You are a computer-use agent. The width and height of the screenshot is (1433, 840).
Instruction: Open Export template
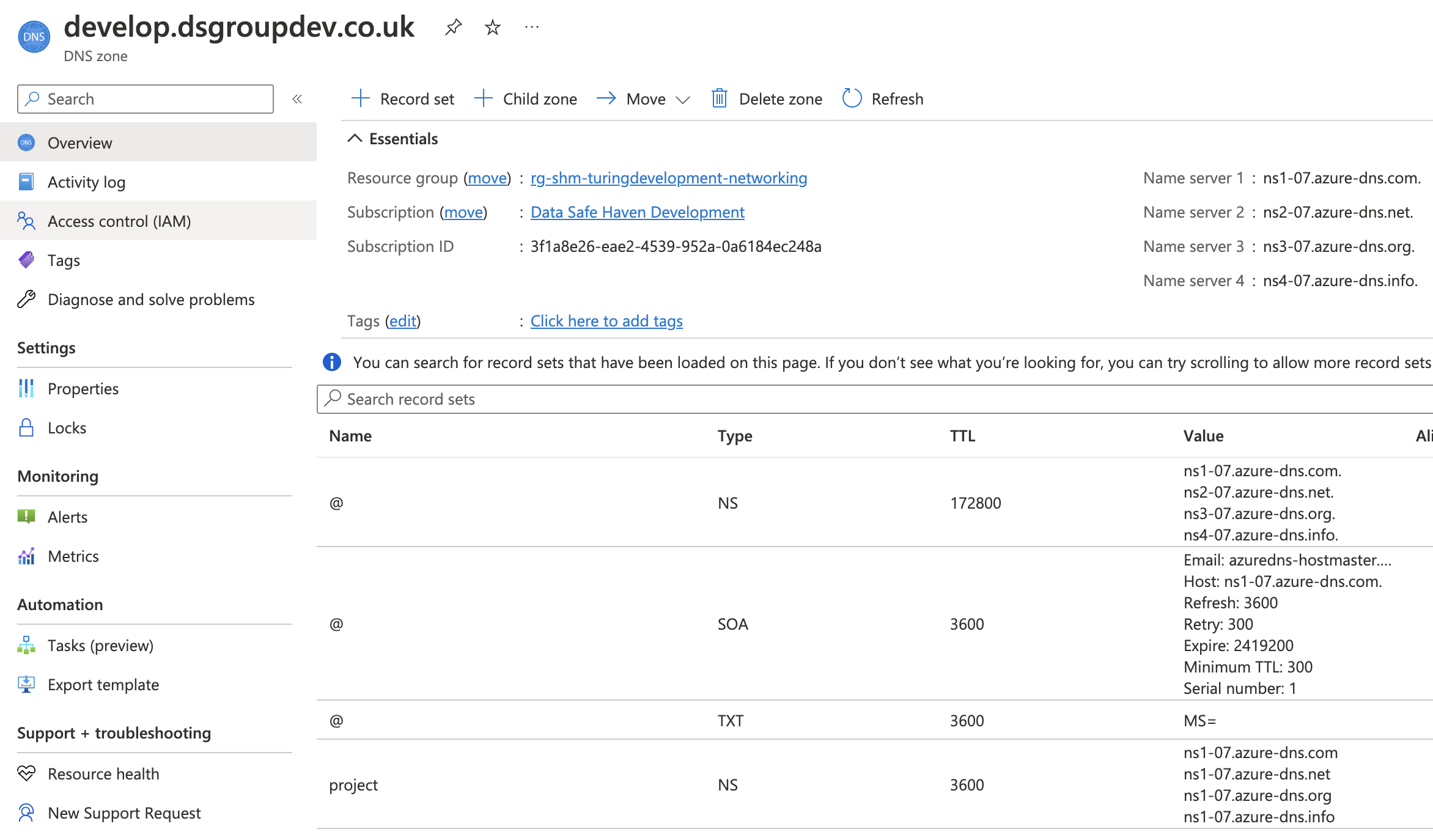[x=103, y=684]
